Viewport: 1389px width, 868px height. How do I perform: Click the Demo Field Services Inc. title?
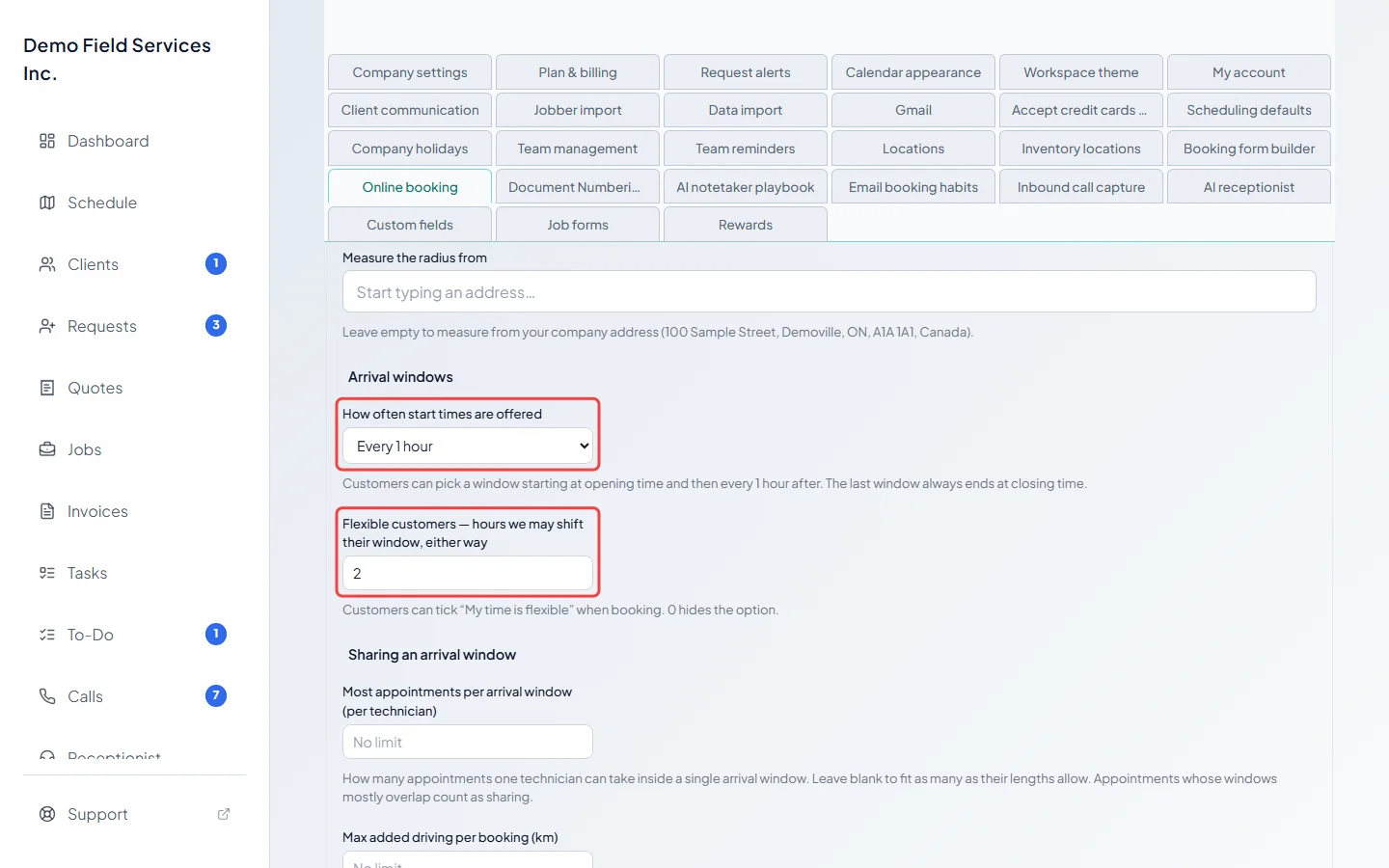tap(117, 59)
